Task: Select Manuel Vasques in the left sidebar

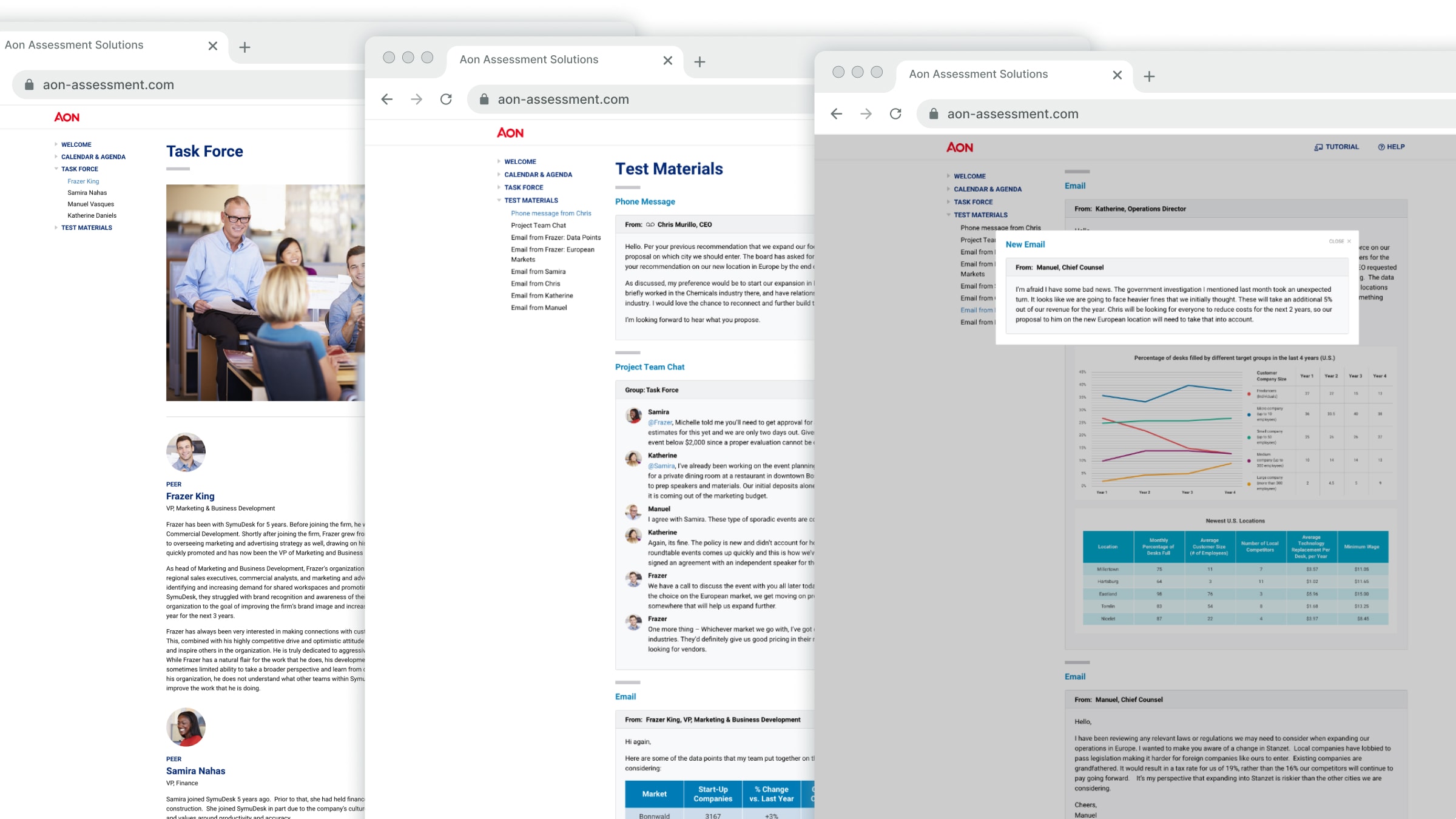Action: (x=90, y=204)
